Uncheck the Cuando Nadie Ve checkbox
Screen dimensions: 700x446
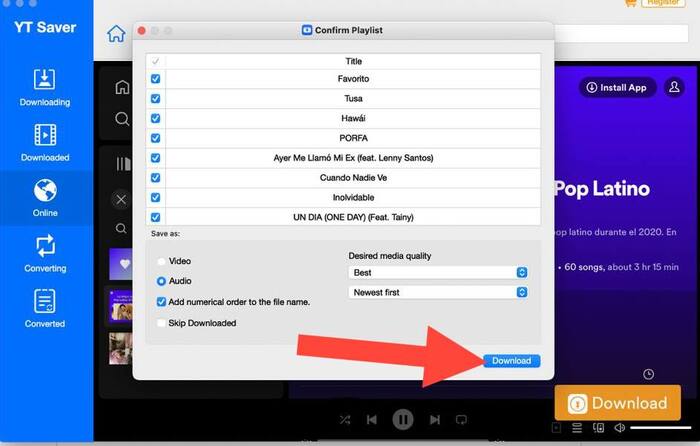[x=155, y=178]
